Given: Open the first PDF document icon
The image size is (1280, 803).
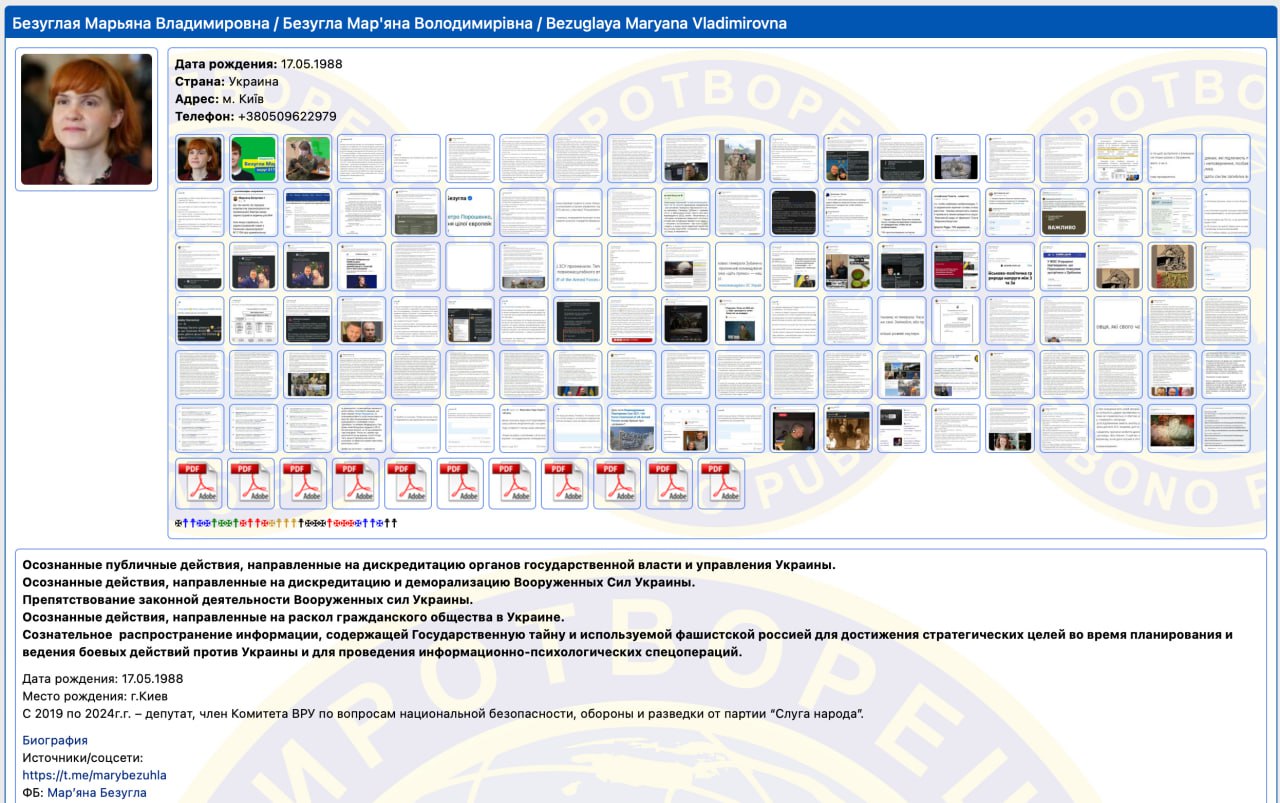Looking at the screenshot, I should [200, 483].
